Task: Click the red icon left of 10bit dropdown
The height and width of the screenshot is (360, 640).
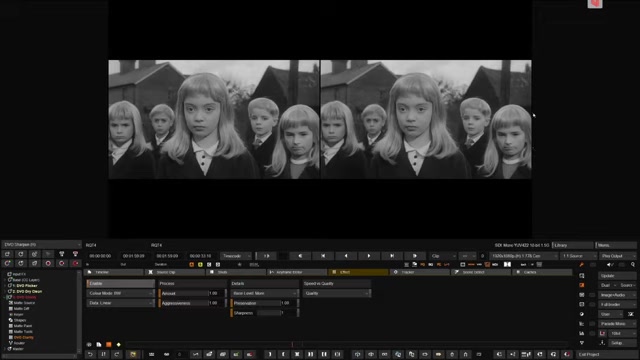Action: 602,333
